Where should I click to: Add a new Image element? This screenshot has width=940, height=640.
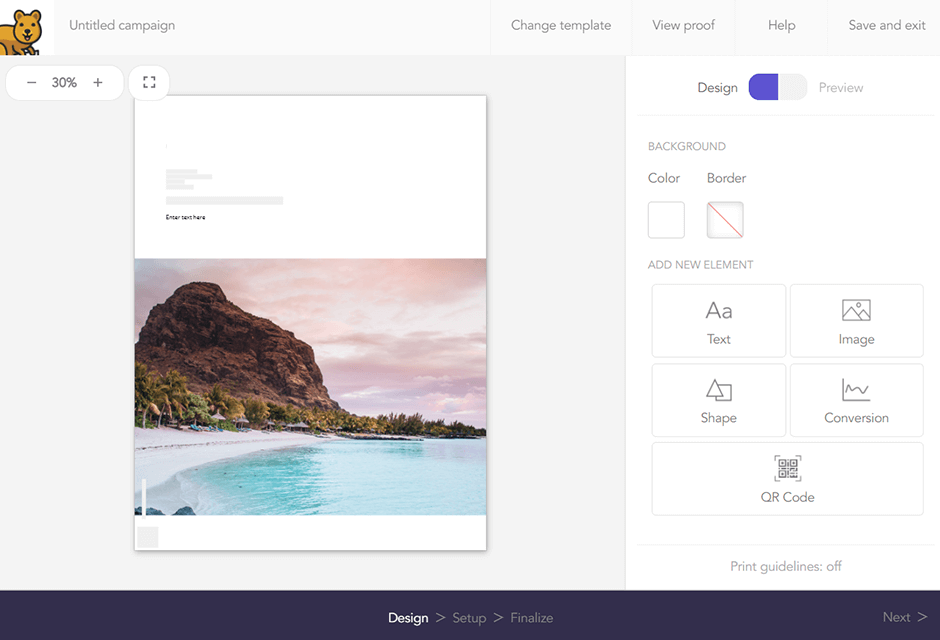[x=856, y=321]
